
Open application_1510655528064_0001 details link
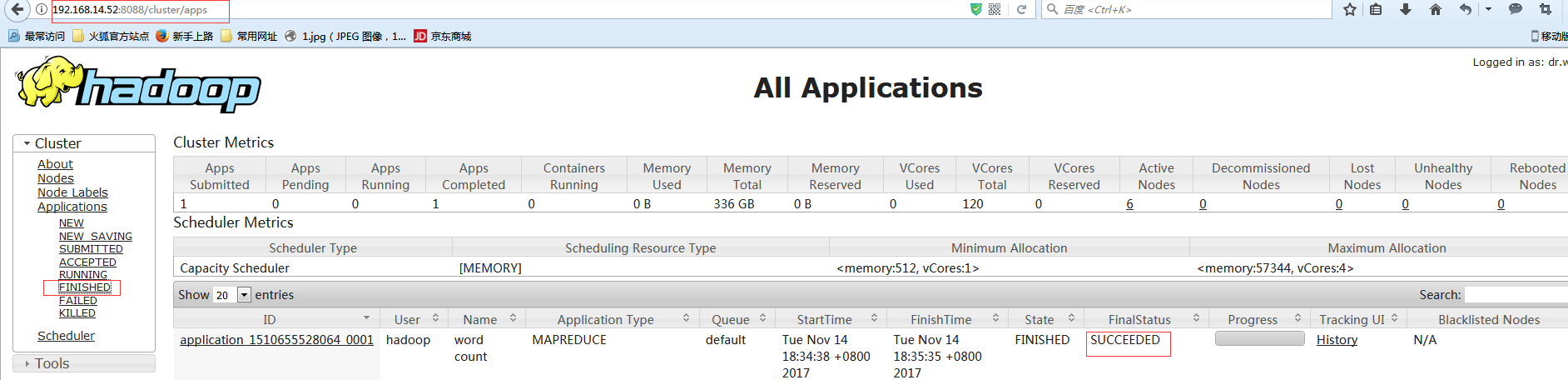[x=276, y=340]
